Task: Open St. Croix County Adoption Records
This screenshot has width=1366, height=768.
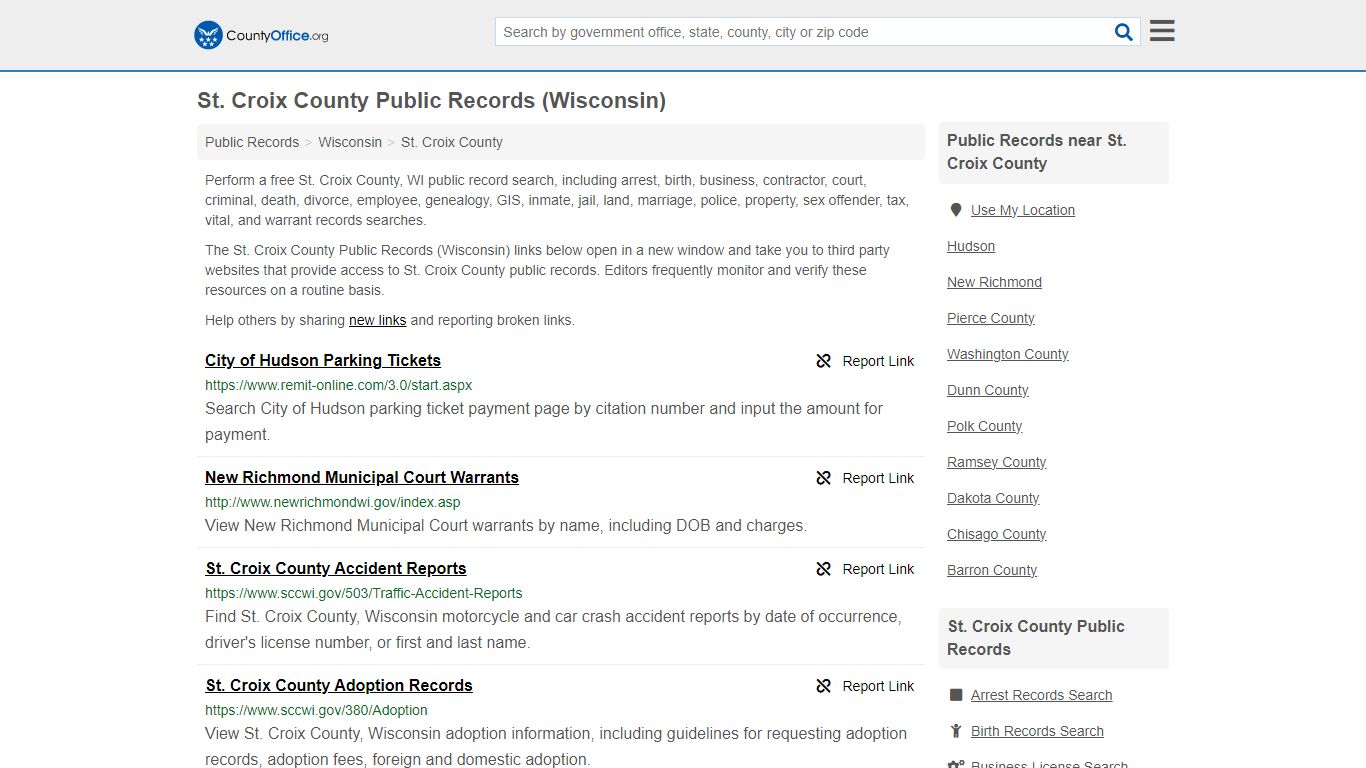Action: pyautogui.click(x=339, y=685)
